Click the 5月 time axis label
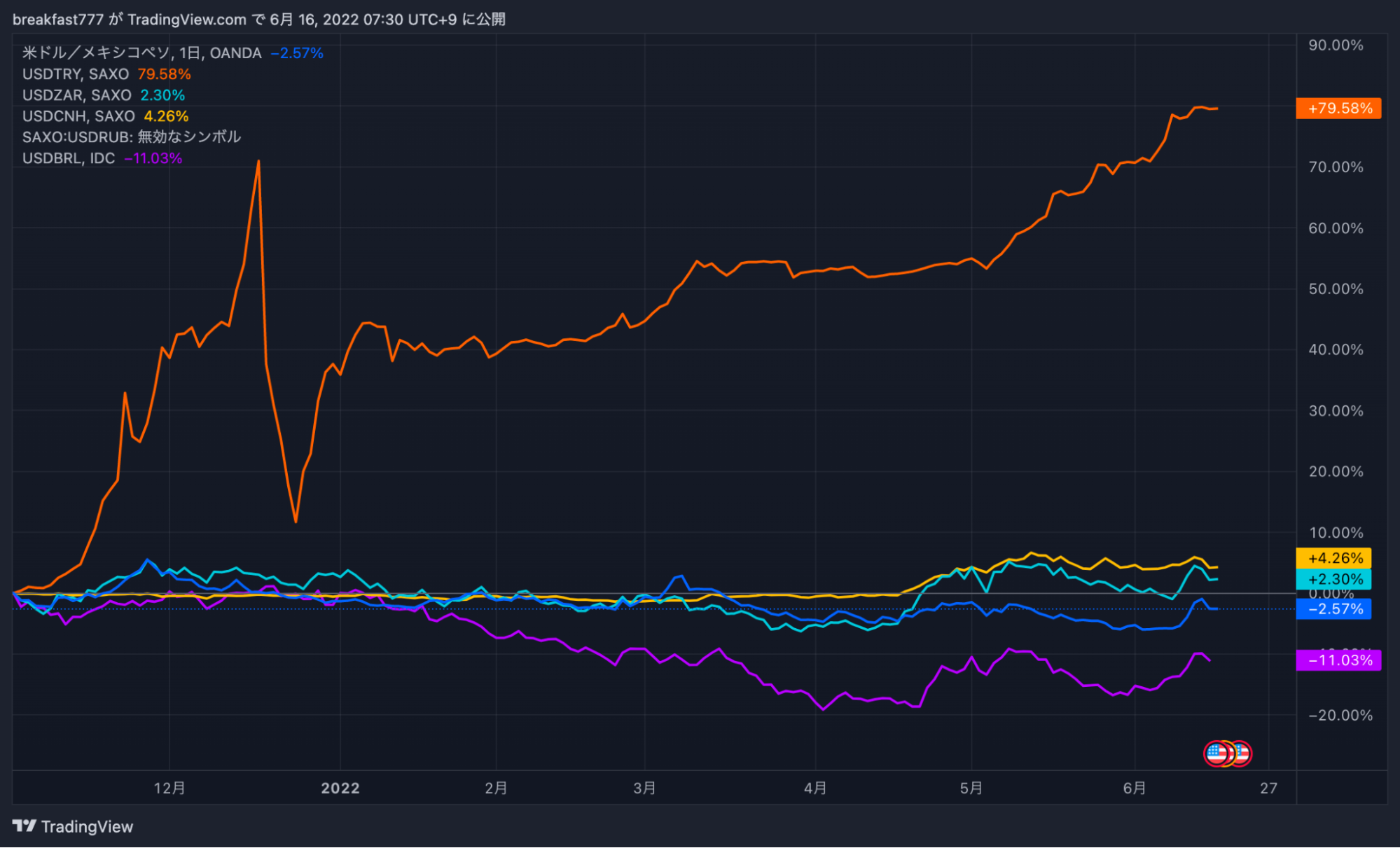The width and height of the screenshot is (1400, 848). tap(971, 788)
